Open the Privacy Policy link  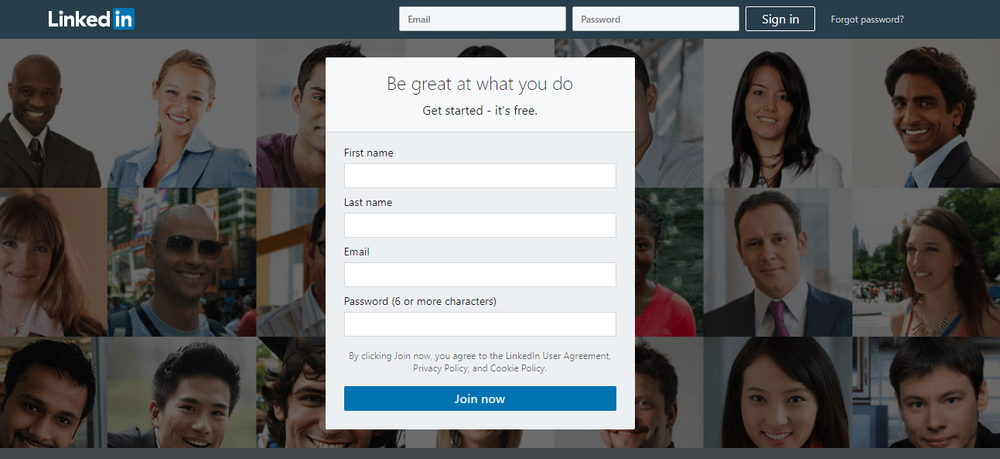tap(441, 368)
